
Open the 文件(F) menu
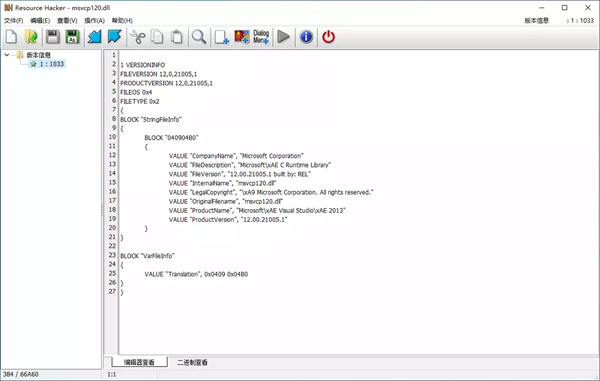[13, 20]
